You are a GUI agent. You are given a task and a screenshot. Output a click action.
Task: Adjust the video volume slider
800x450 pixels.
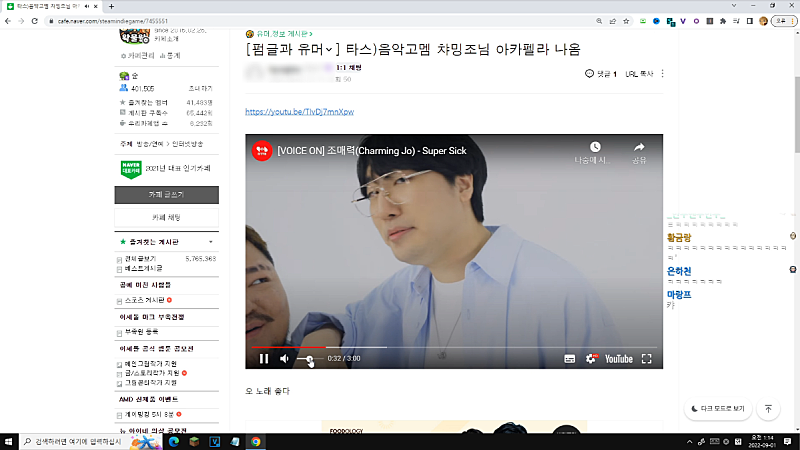click(x=309, y=359)
